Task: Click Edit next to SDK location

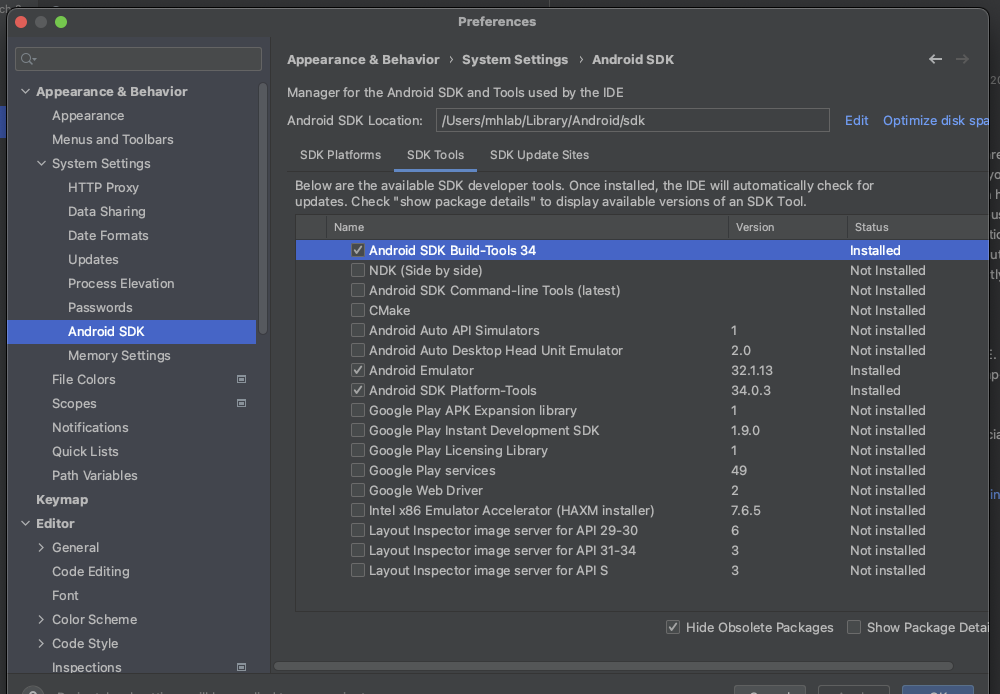Action: [x=857, y=121]
